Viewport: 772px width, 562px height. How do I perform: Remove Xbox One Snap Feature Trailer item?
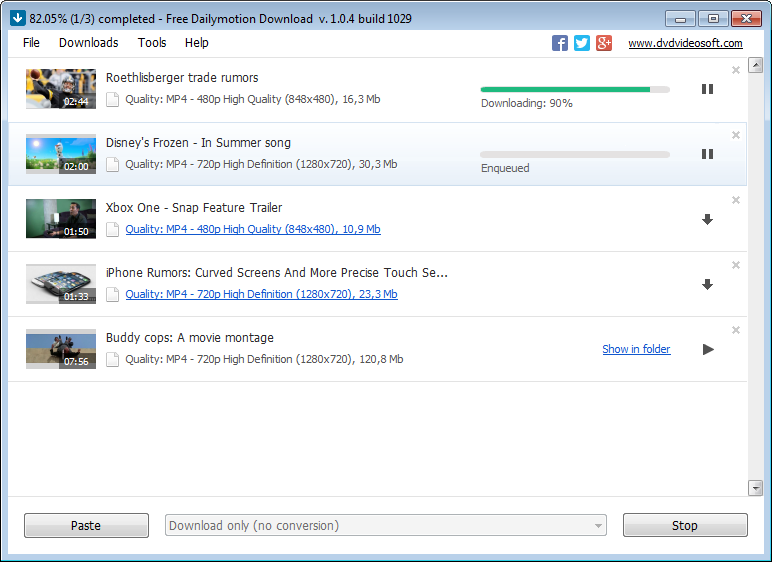[736, 200]
